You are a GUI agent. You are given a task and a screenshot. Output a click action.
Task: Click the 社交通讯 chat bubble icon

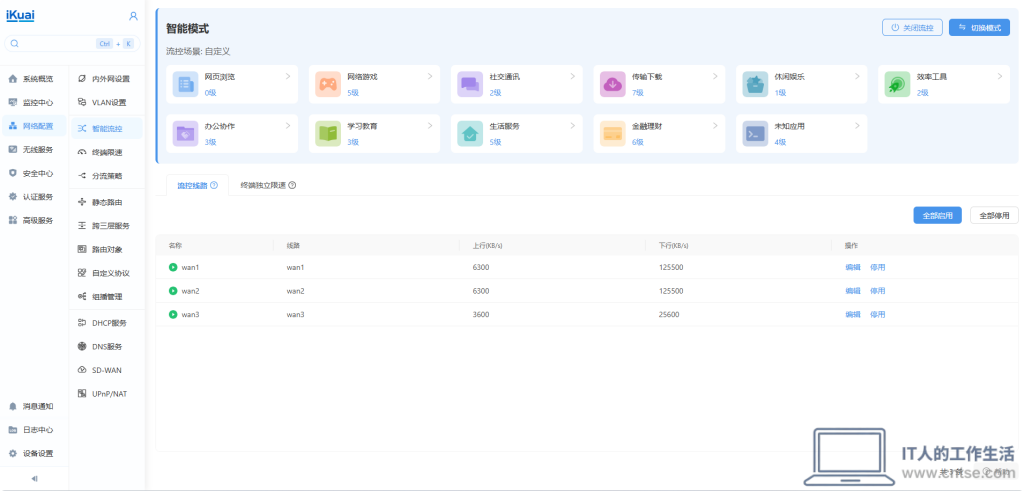point(470,84)
